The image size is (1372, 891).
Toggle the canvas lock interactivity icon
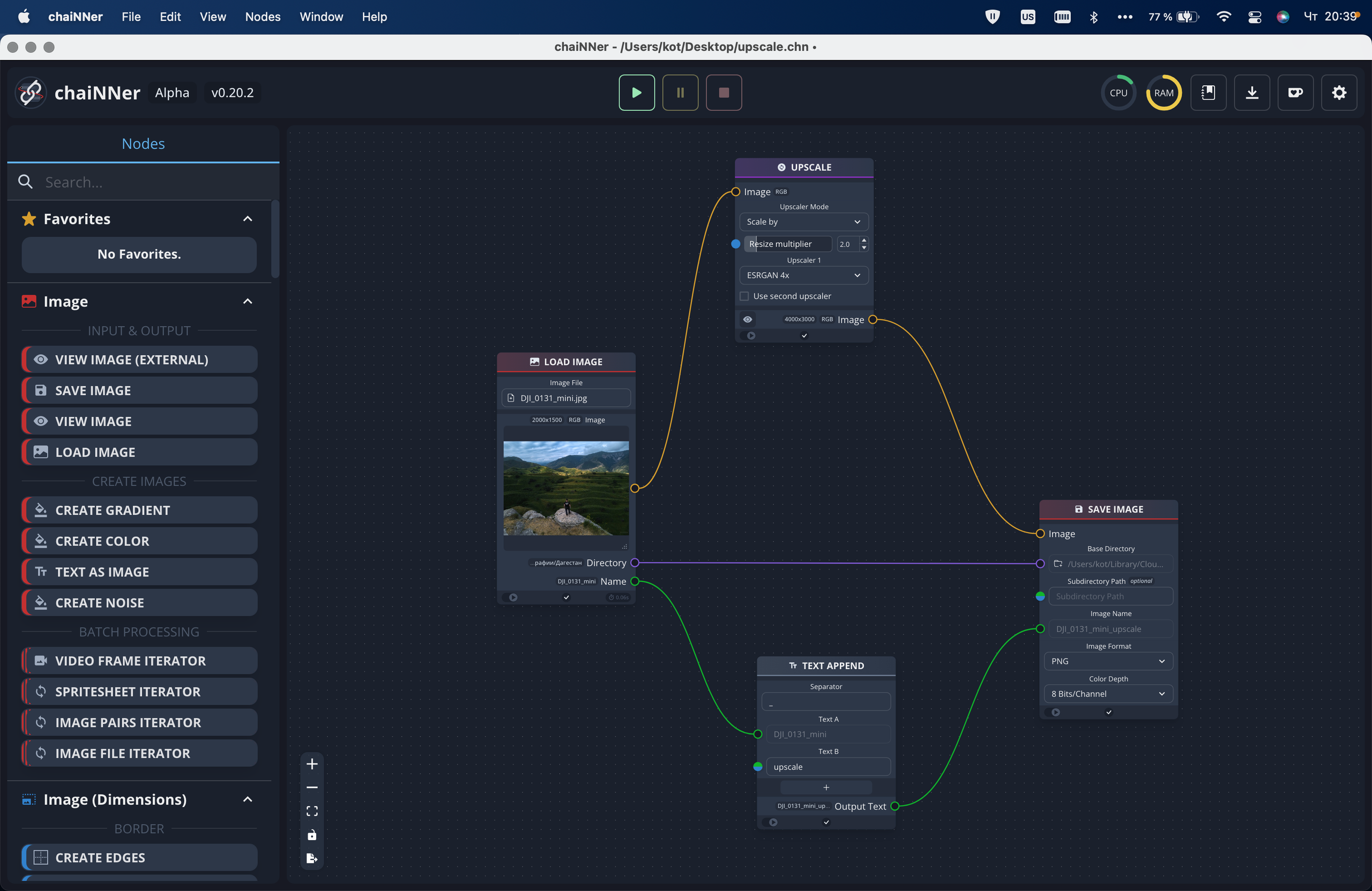[x=312, y=835]
